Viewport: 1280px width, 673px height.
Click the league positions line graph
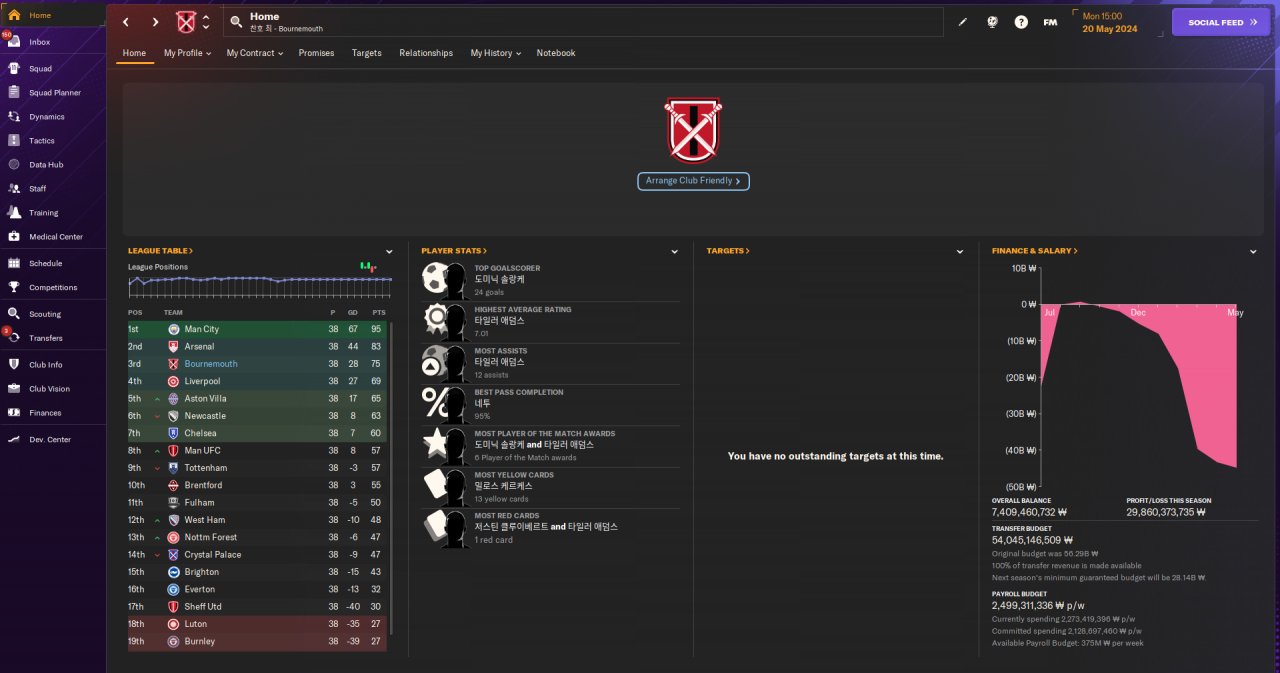coord(260,284)
